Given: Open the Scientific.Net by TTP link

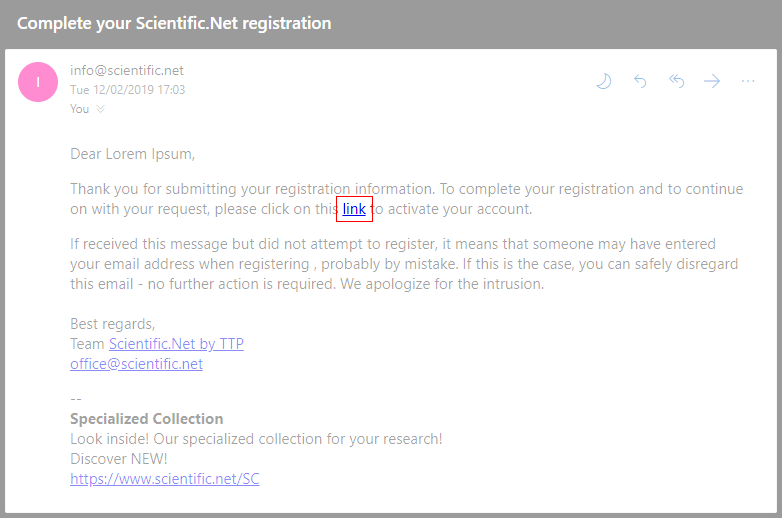Looking at the screenshot, I should (176, 344).
